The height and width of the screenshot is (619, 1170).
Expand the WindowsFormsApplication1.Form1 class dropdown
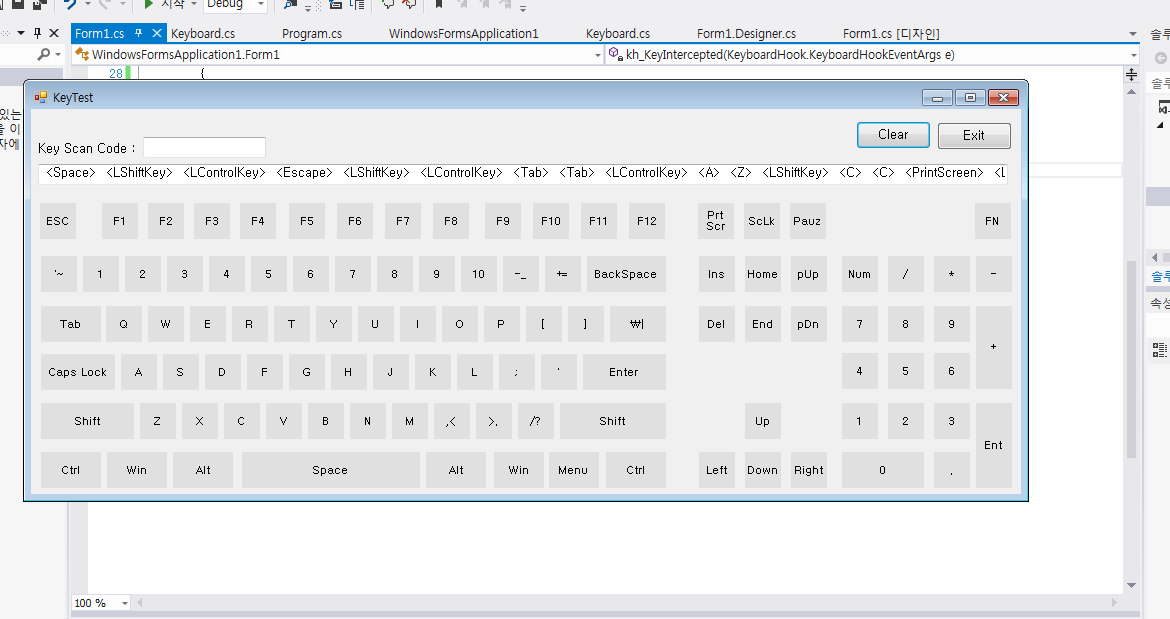[x=598, y=54]
